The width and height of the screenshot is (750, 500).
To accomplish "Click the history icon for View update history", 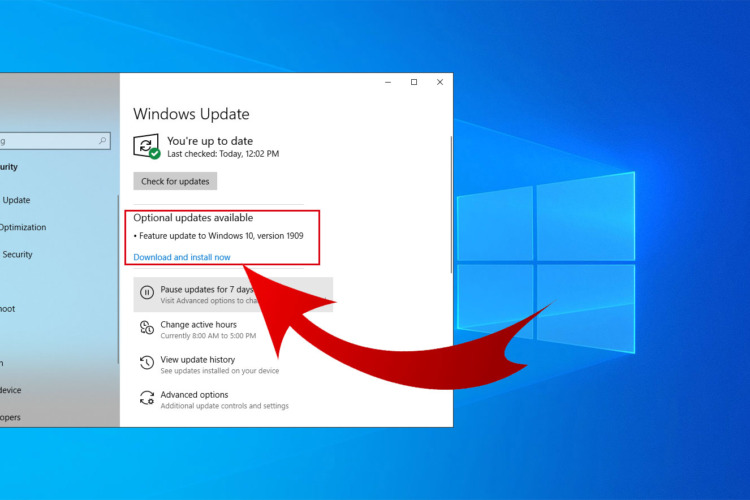I will 147,362.
